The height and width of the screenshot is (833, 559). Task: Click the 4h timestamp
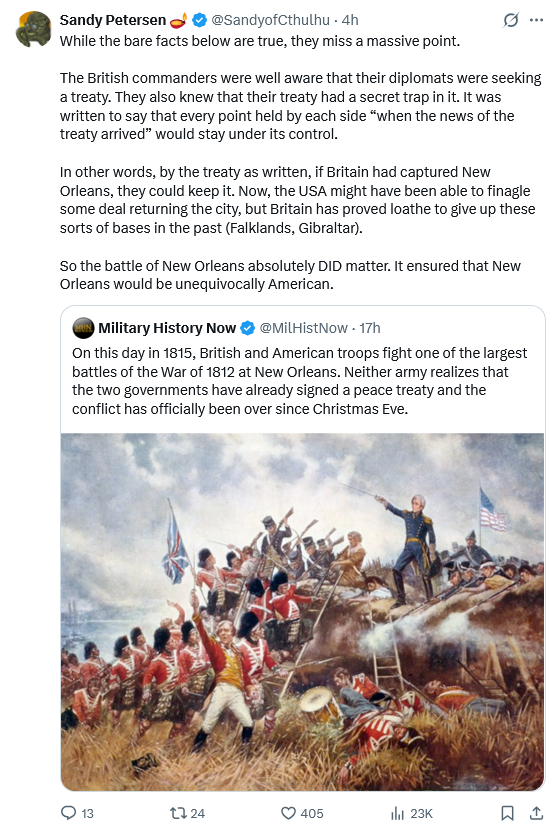pos(350,20)
